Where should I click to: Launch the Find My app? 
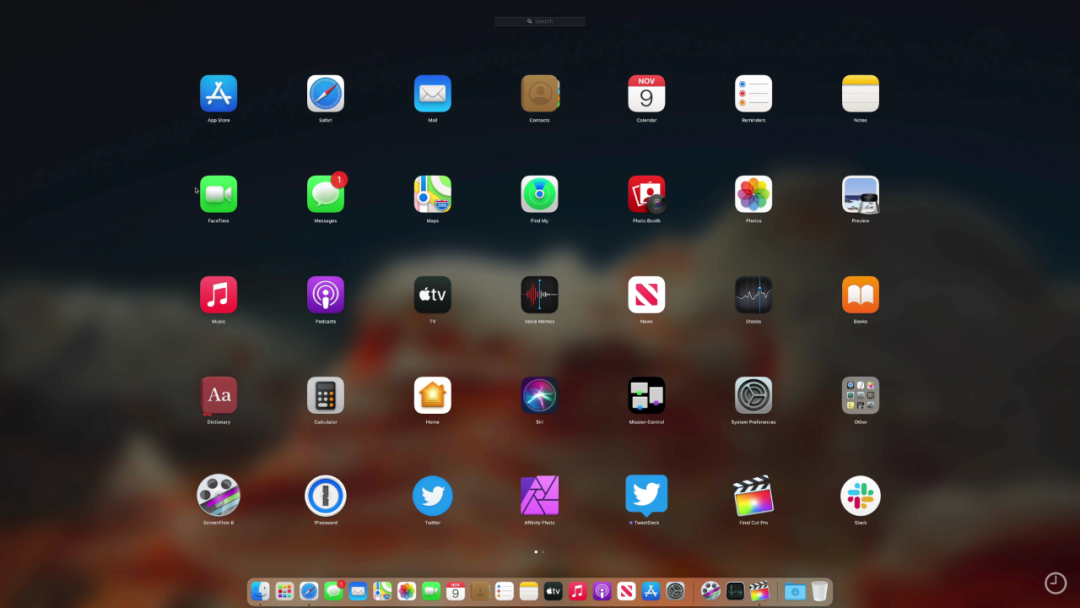539,194
